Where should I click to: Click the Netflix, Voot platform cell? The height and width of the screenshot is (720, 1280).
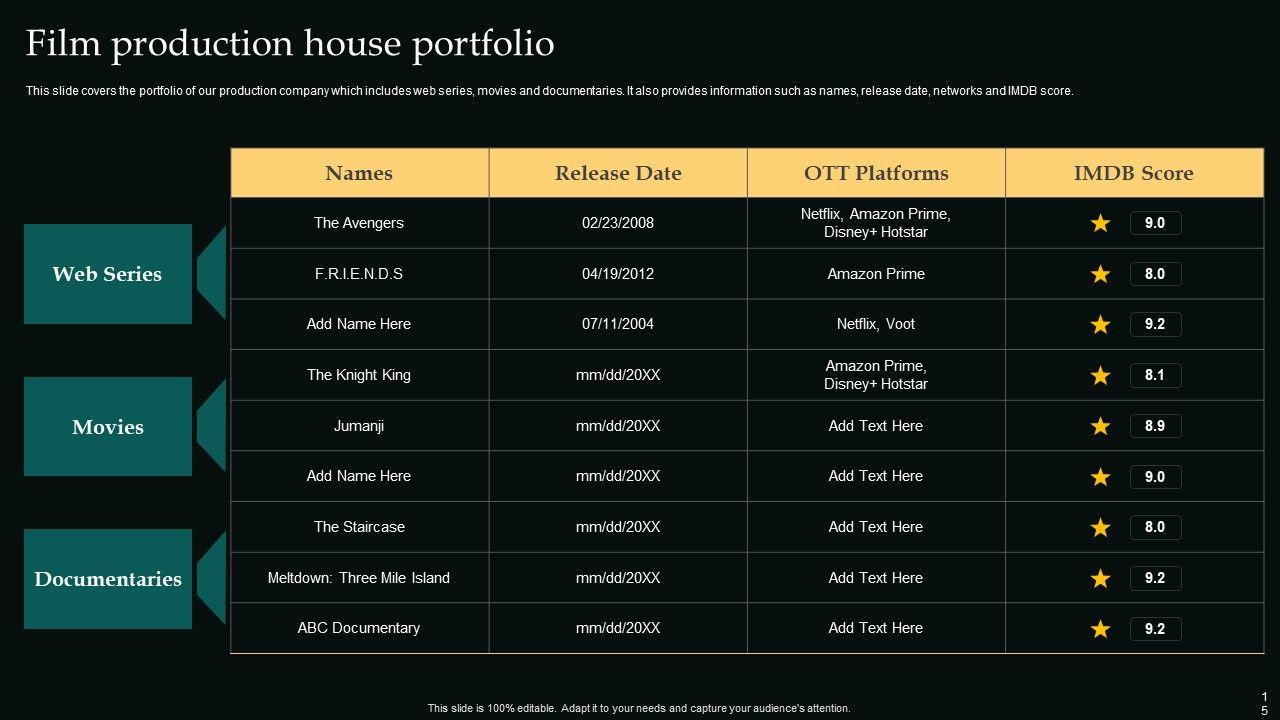(x=876, y=324)
